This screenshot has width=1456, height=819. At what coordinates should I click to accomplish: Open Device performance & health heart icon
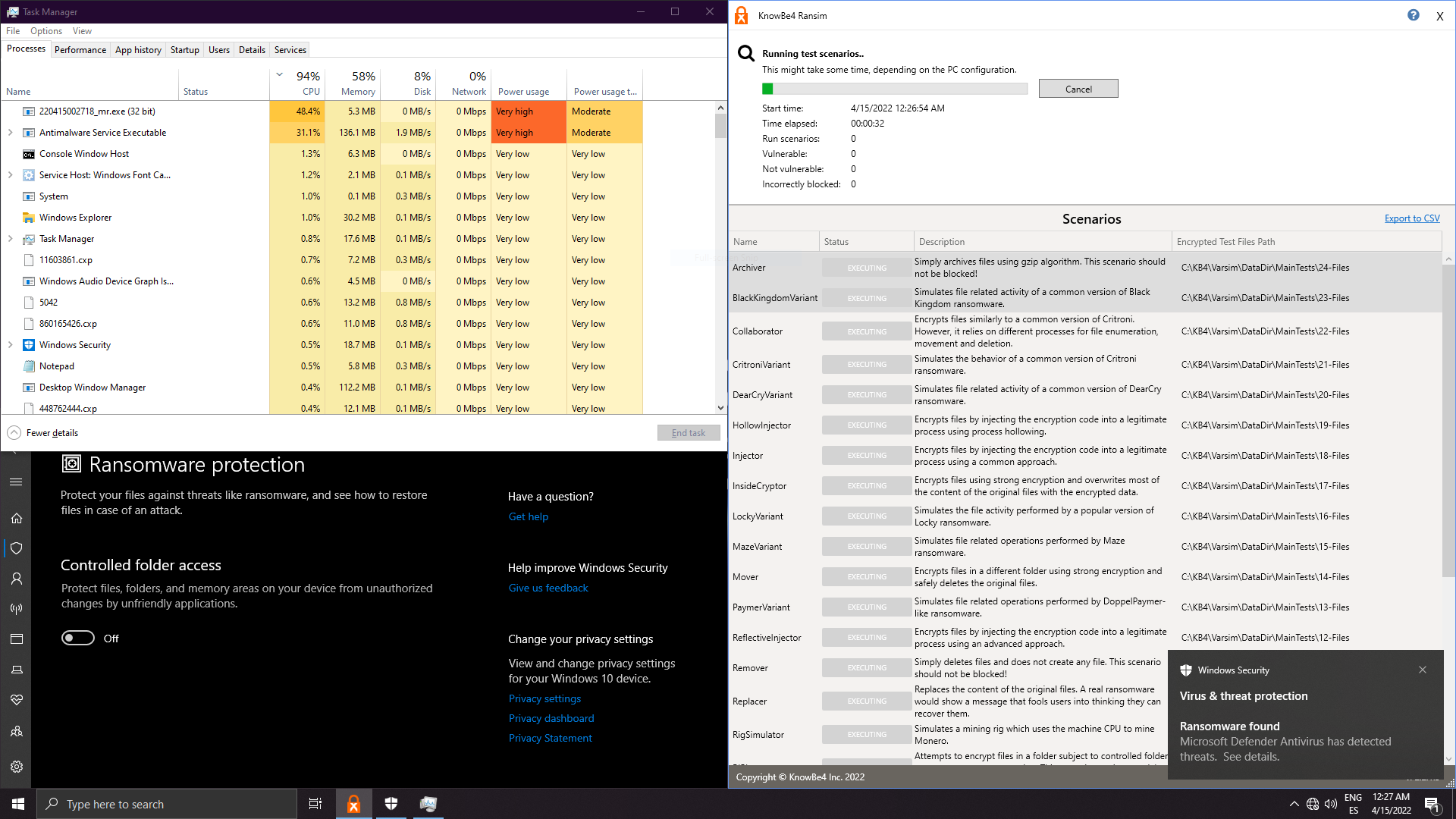pos(17,699)
